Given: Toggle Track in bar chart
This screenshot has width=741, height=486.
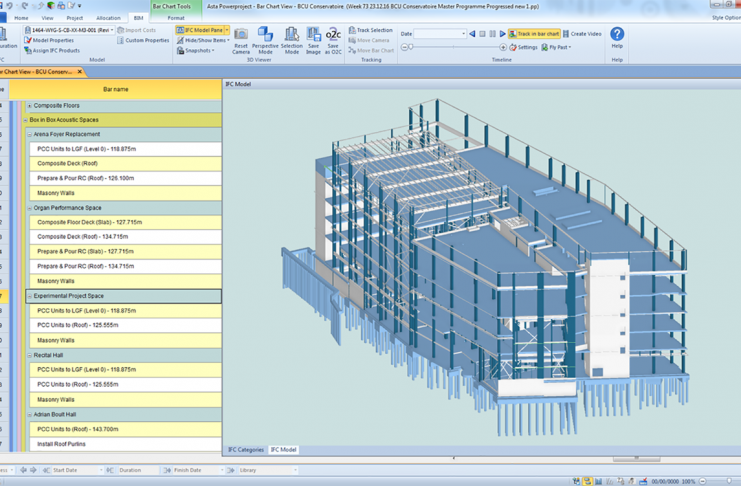Looking at the screenshot, I should click(x=534, y=34).
